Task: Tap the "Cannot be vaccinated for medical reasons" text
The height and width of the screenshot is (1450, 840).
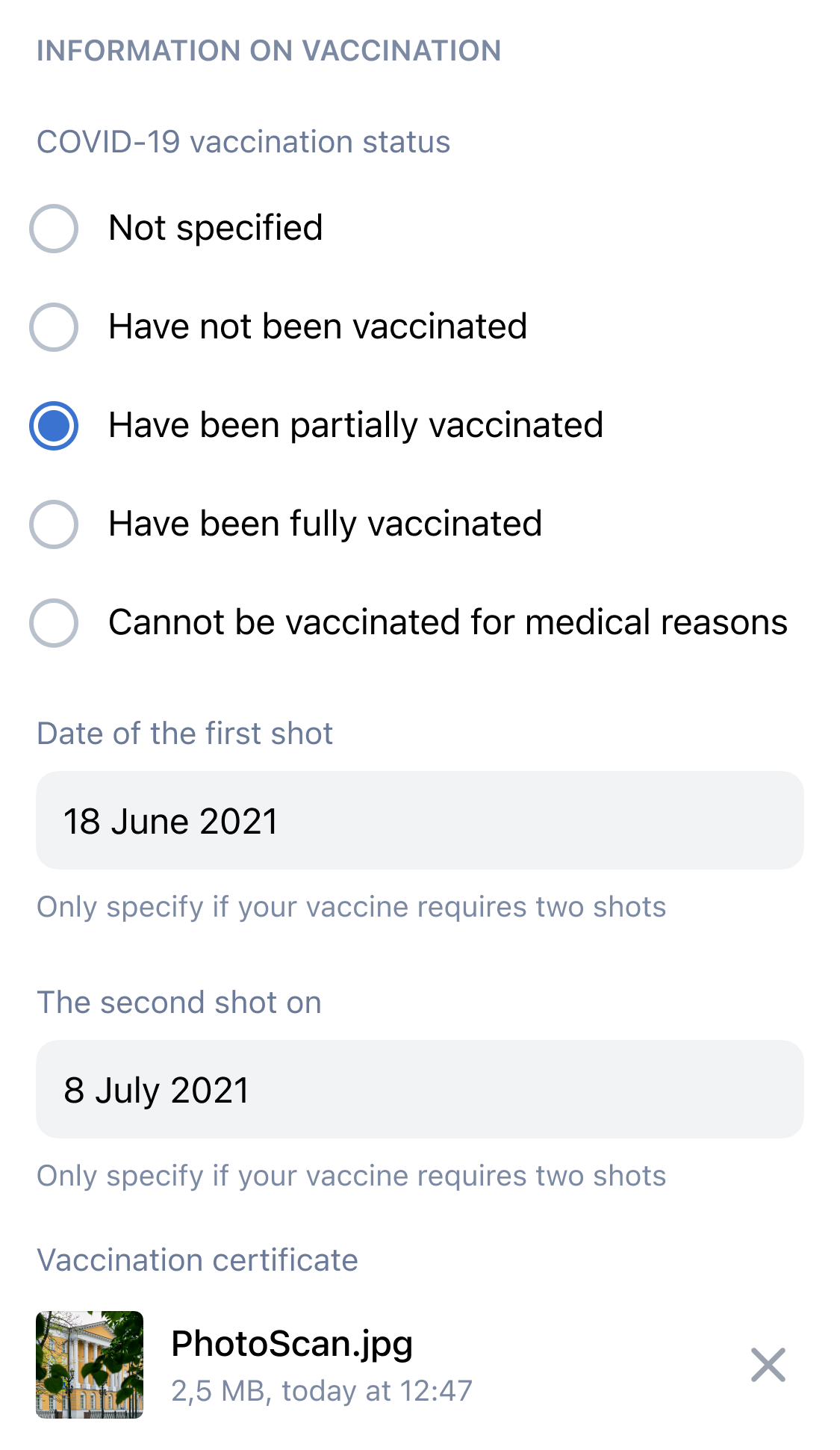Action: [447, 622]
